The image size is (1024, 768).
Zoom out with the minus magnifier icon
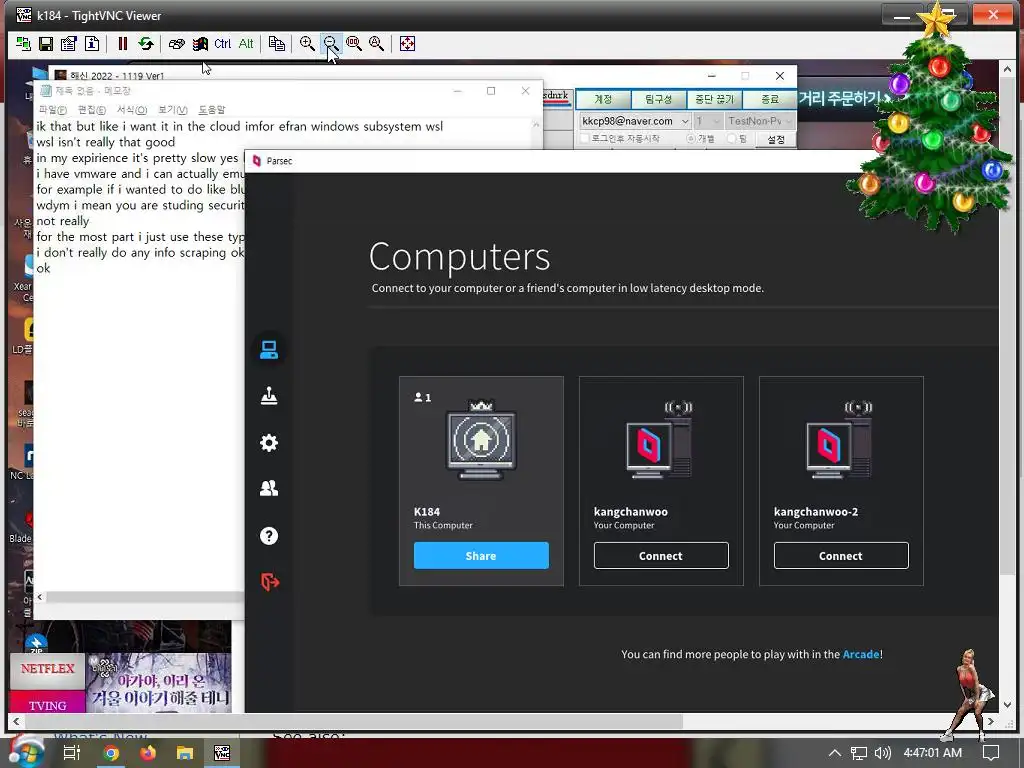[330, 44]
